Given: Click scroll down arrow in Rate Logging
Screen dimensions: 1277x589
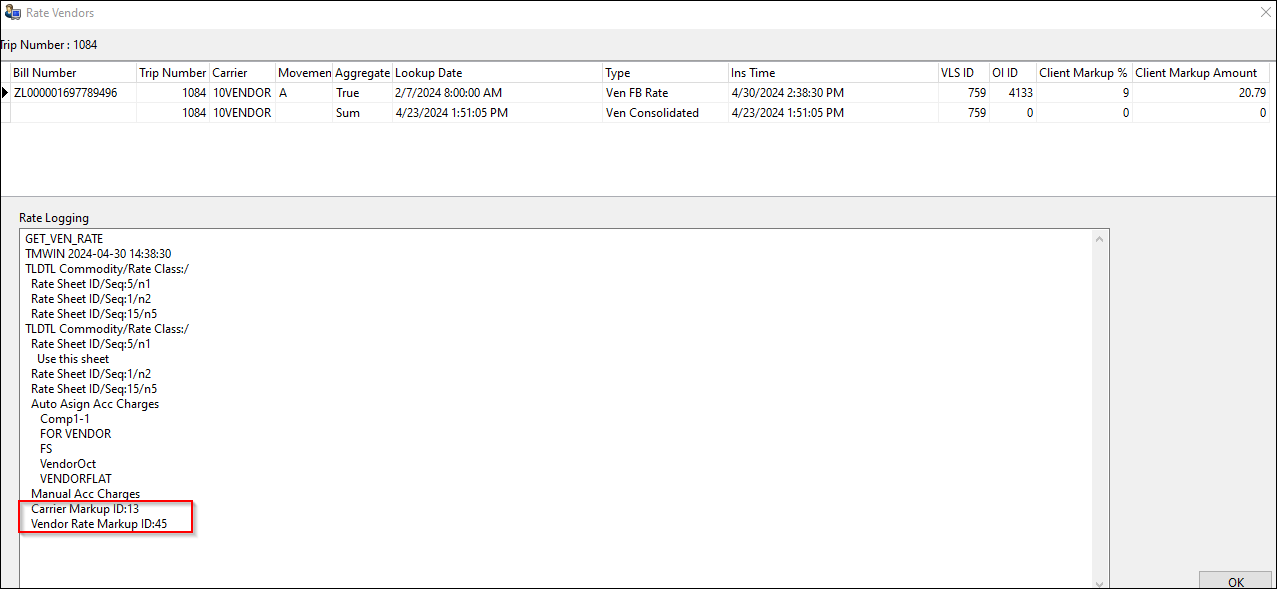Looking at the screenshot, I should [x=1100, y=583].
